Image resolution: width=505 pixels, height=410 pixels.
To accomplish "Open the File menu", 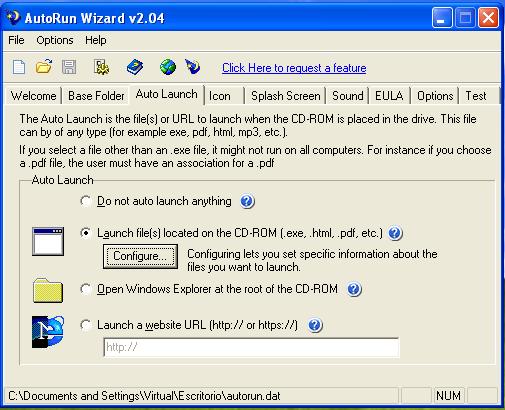I will point(16,40).
